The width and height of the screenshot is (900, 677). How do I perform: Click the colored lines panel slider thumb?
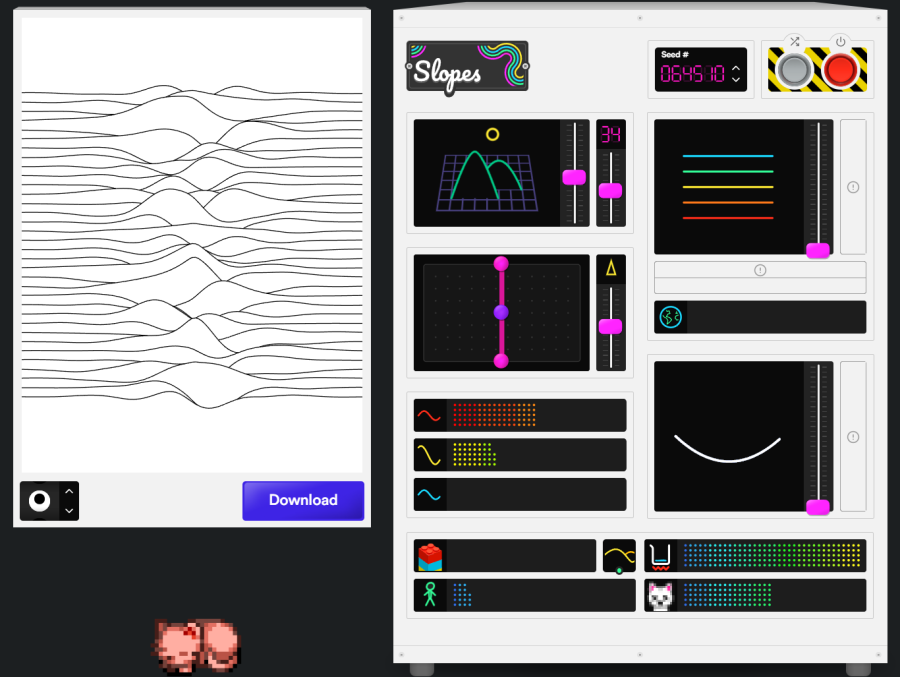(817, 250)
